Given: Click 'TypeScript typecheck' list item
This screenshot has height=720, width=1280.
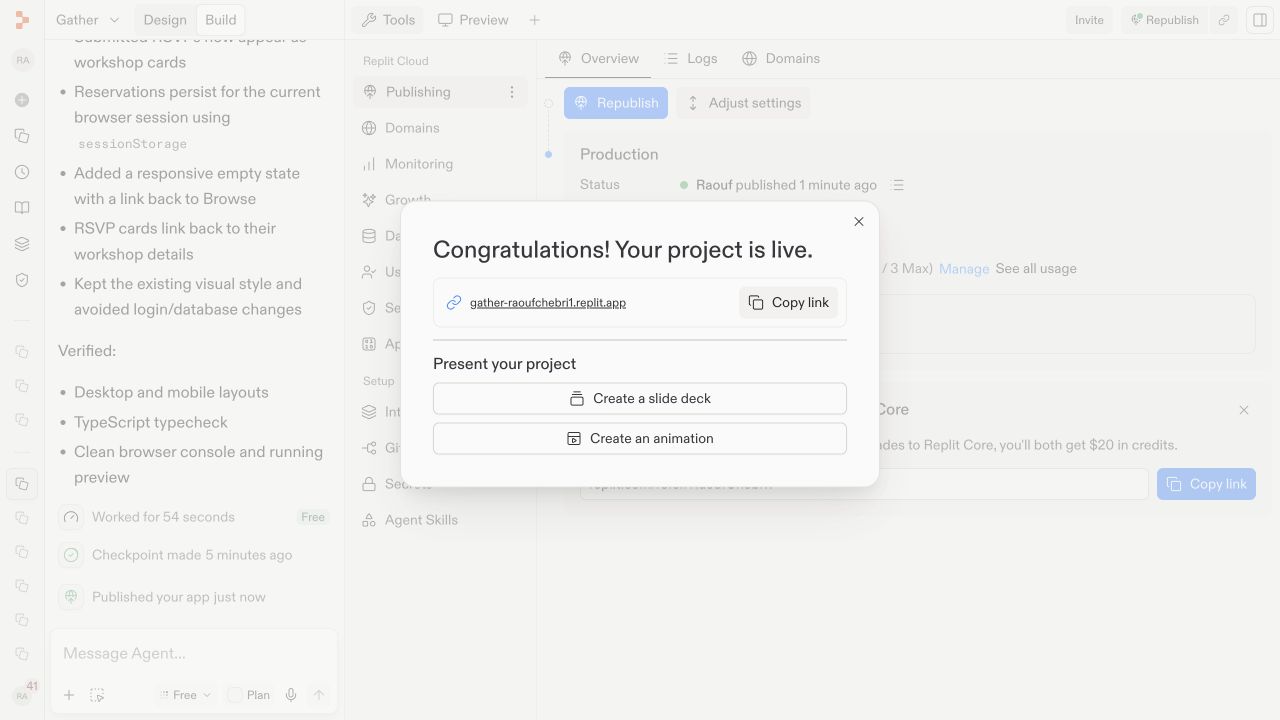Looking at the screenshot, I should point(151,422).
